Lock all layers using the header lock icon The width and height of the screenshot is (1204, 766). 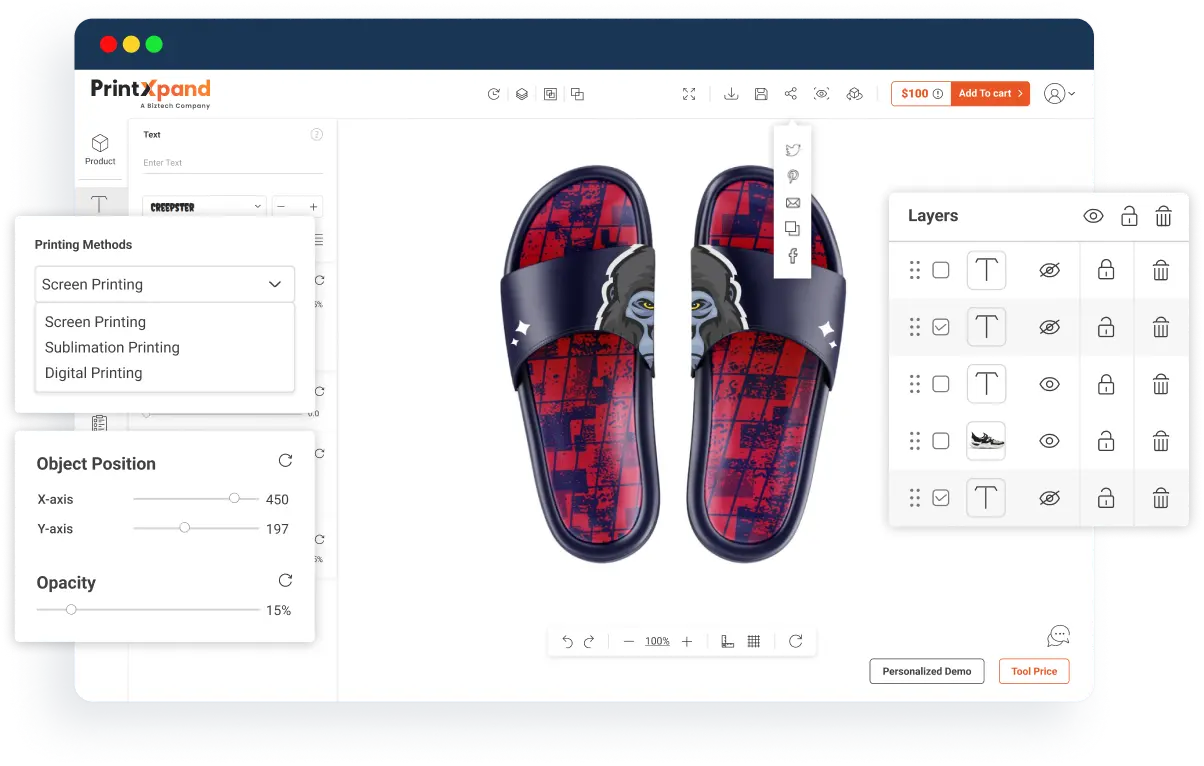pyautogui.click(x=1129, y=216)
